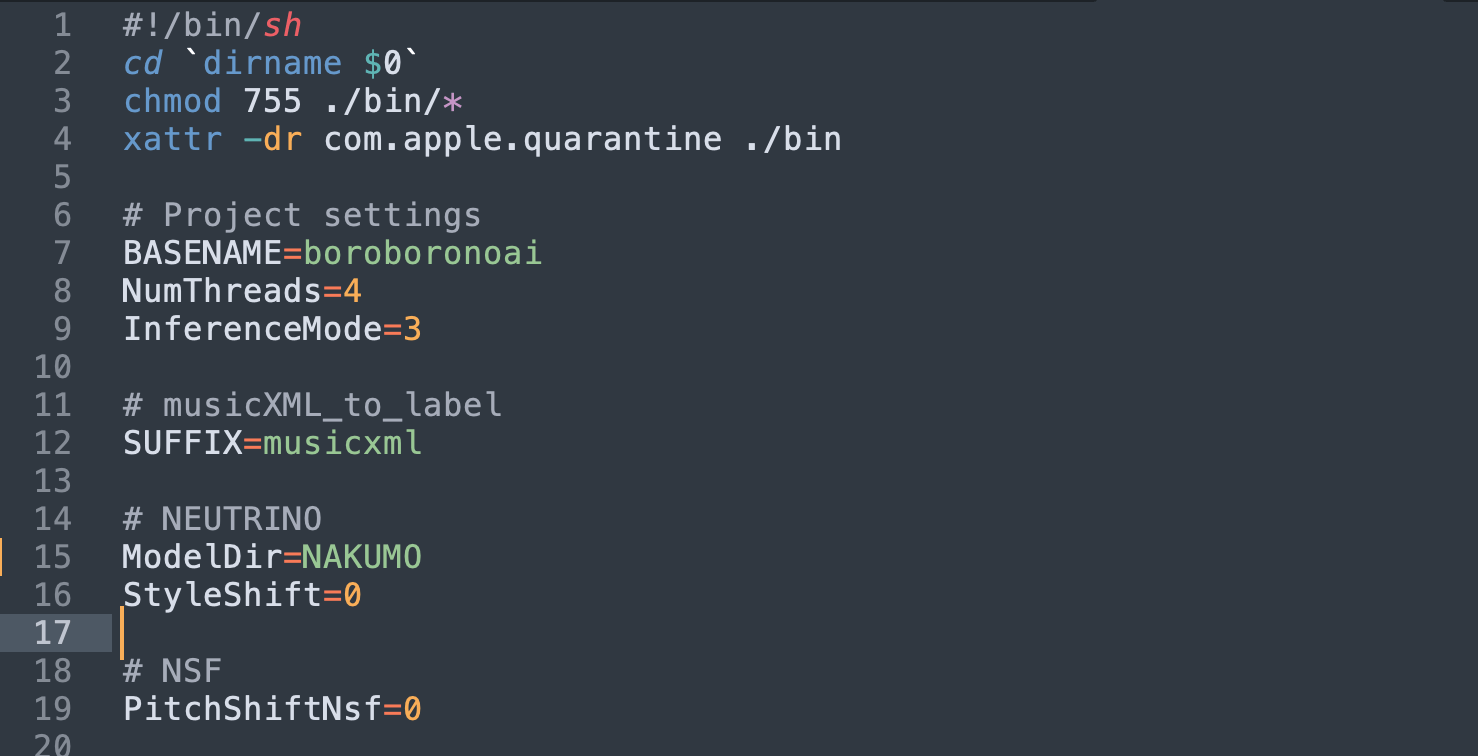The image size is (1478, 756).
Task: Click the InferenceMode value 3
Action: [x=412, y=329]
